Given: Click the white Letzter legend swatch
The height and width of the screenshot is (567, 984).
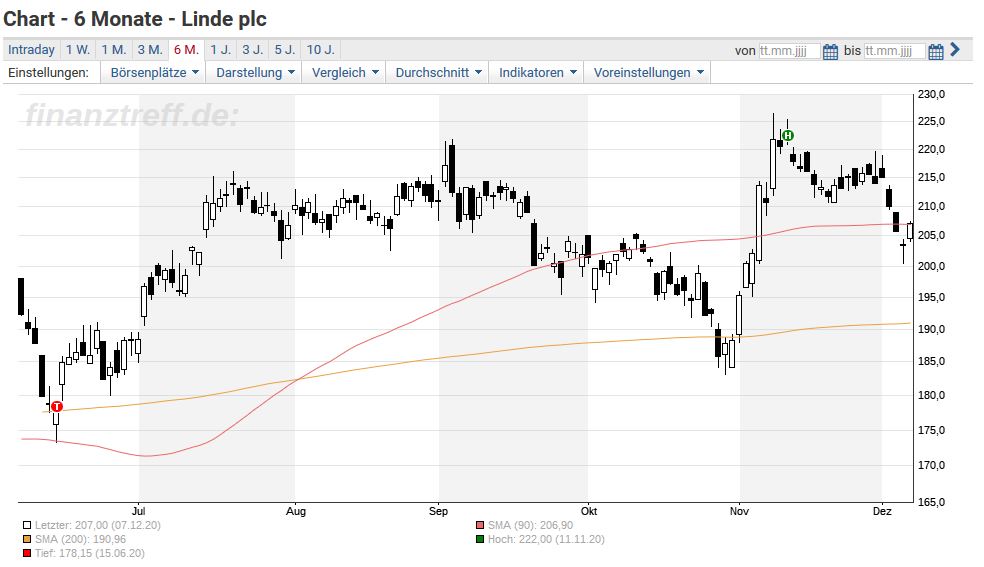Looking at the screenshot, I should pyautogui.click(x=27, y=526).
